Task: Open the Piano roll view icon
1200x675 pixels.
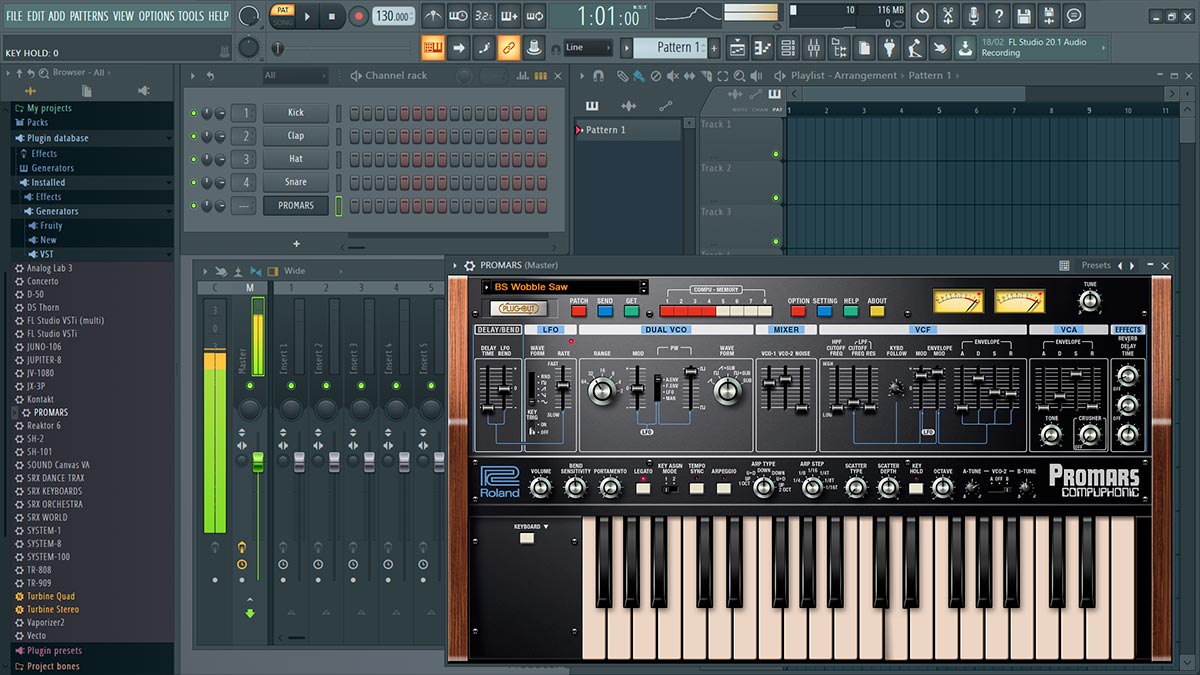Action: point(763,47)
